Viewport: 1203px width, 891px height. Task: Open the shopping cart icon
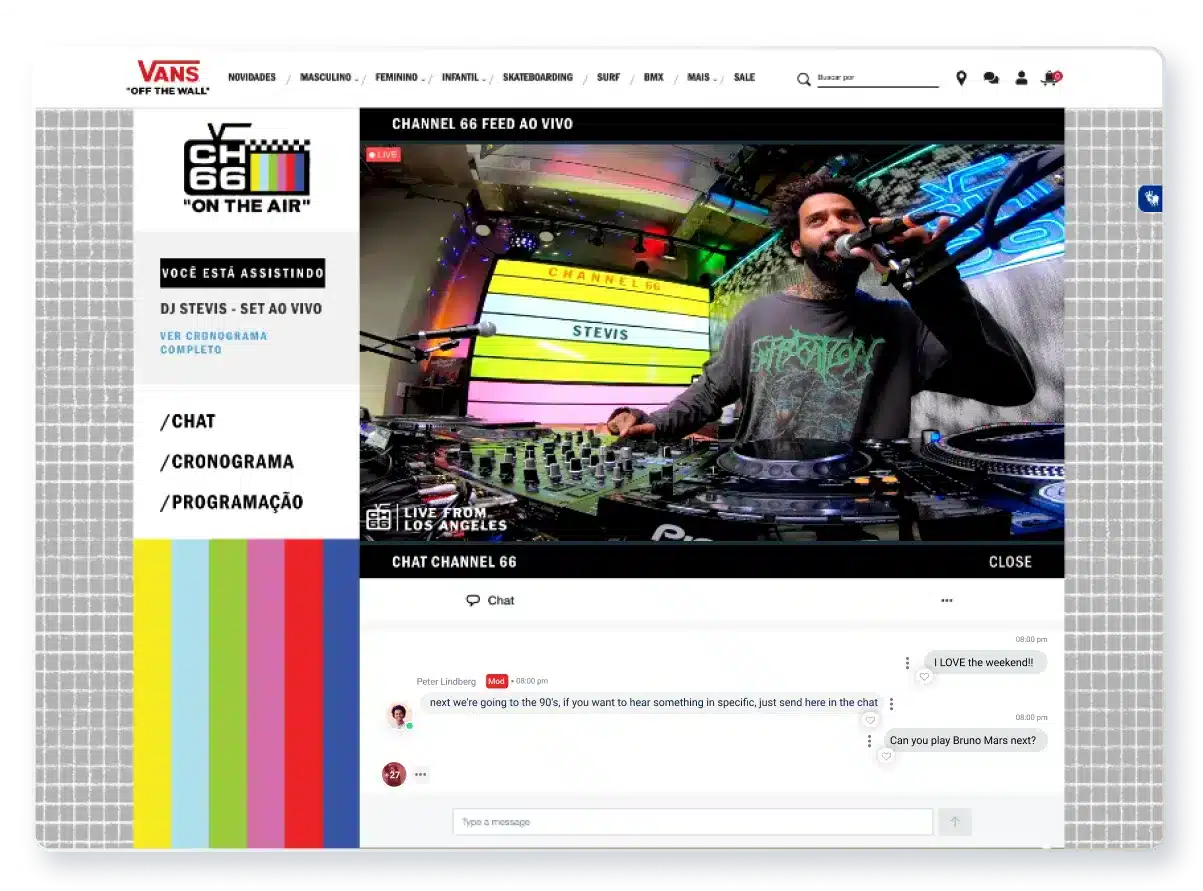click(1050, 78)
